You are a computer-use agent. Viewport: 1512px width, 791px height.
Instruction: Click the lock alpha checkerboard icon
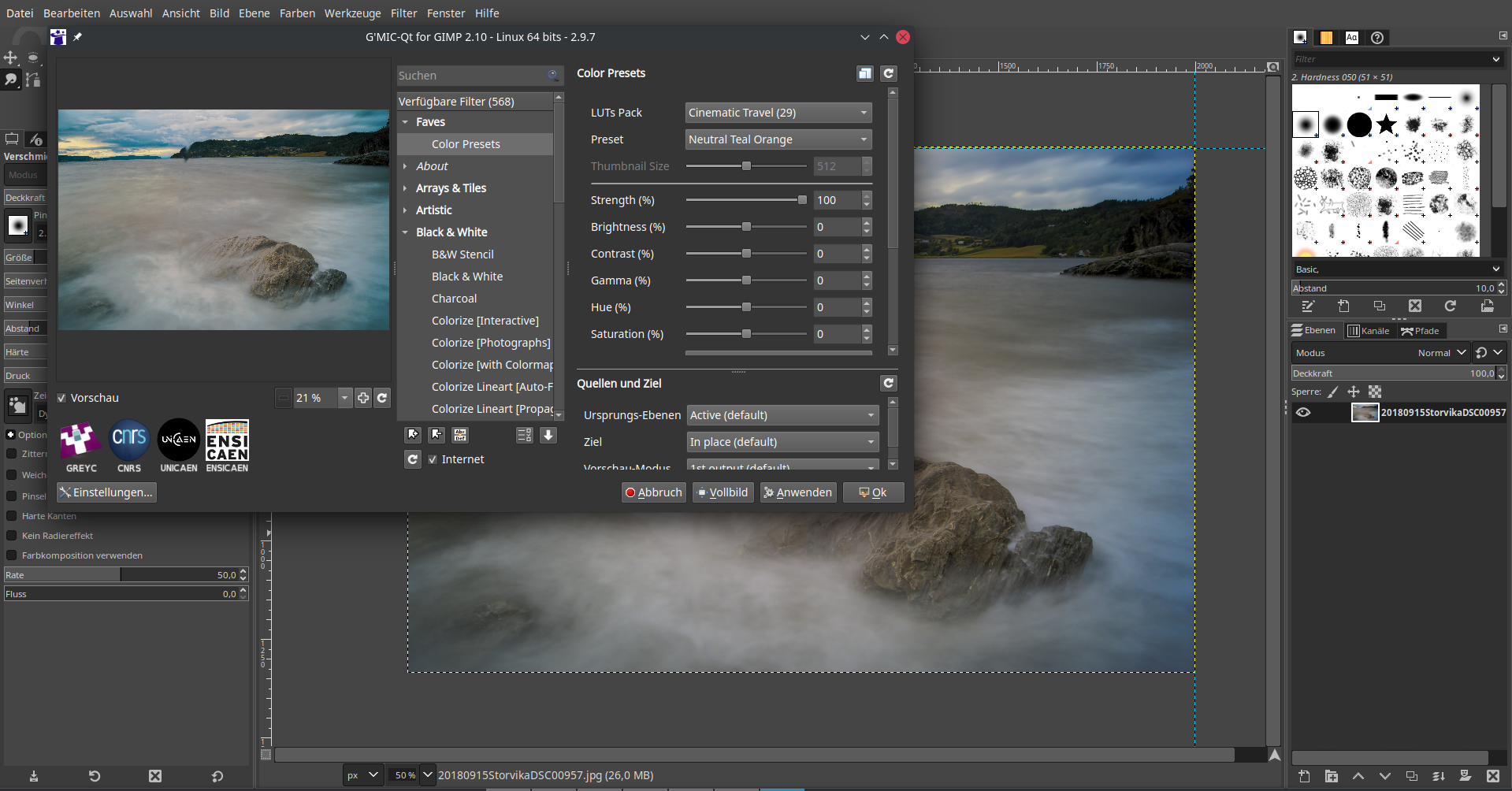(x=1375, y=392)
